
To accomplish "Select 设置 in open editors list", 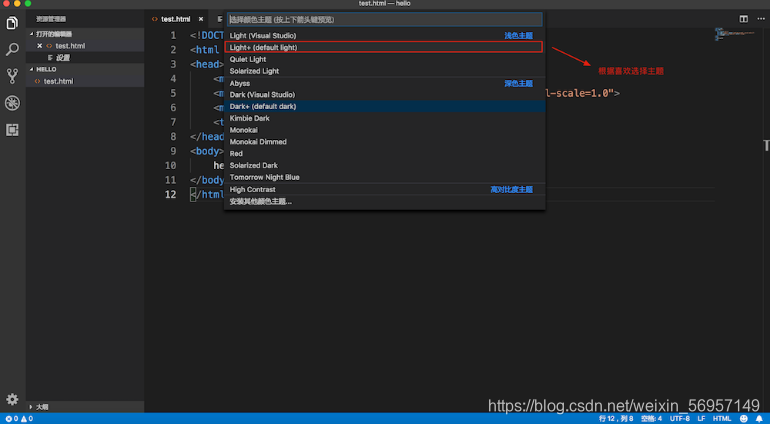I will [85, 57].
